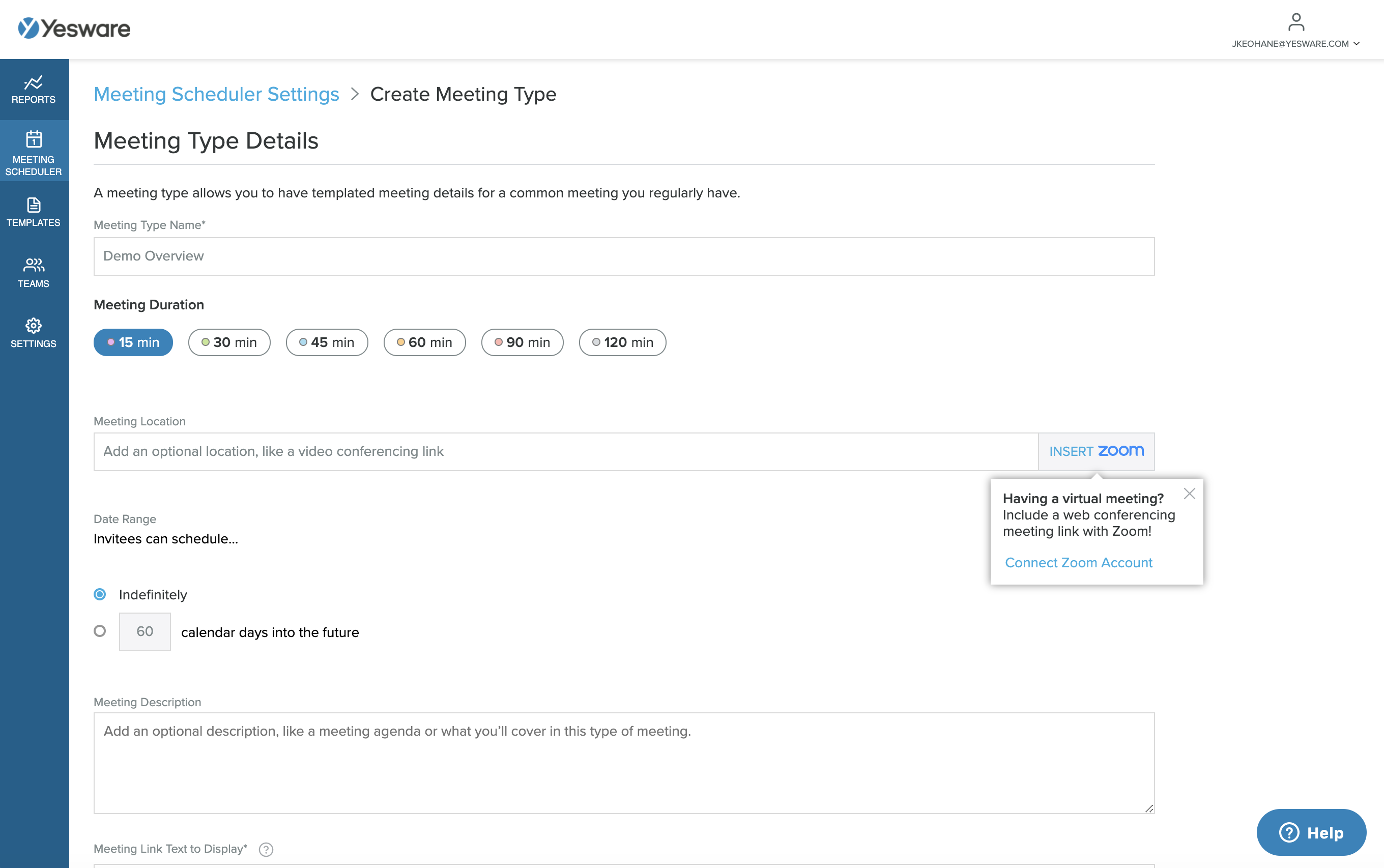Go to Meeting Scheduler Settings breadcrumb
The image size is (1384, 868).
tap(217, 94)
